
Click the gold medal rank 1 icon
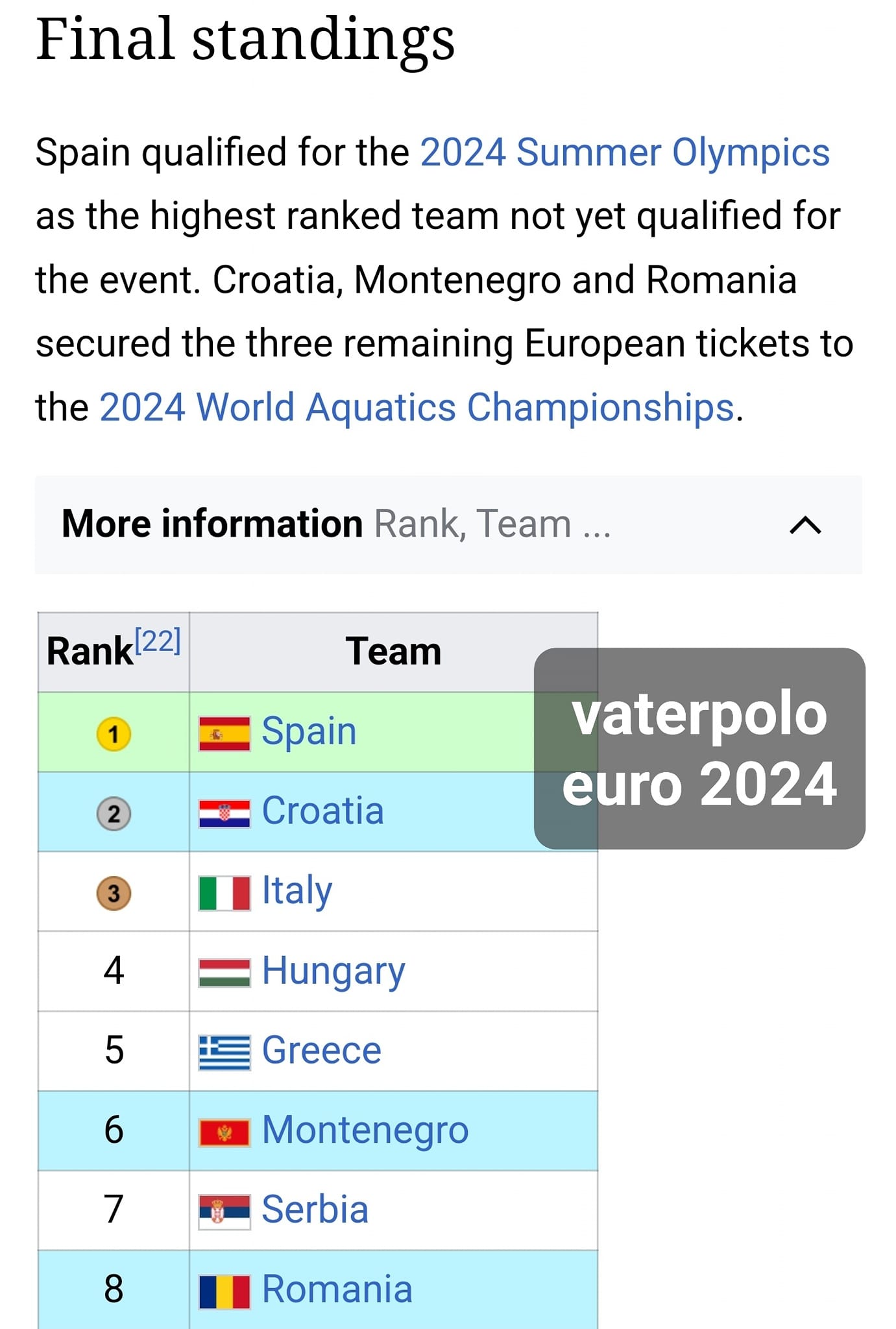click(114, 734)
